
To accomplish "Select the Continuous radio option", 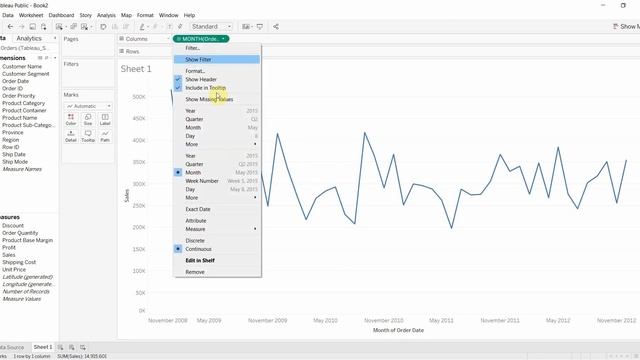I will 217,249.
